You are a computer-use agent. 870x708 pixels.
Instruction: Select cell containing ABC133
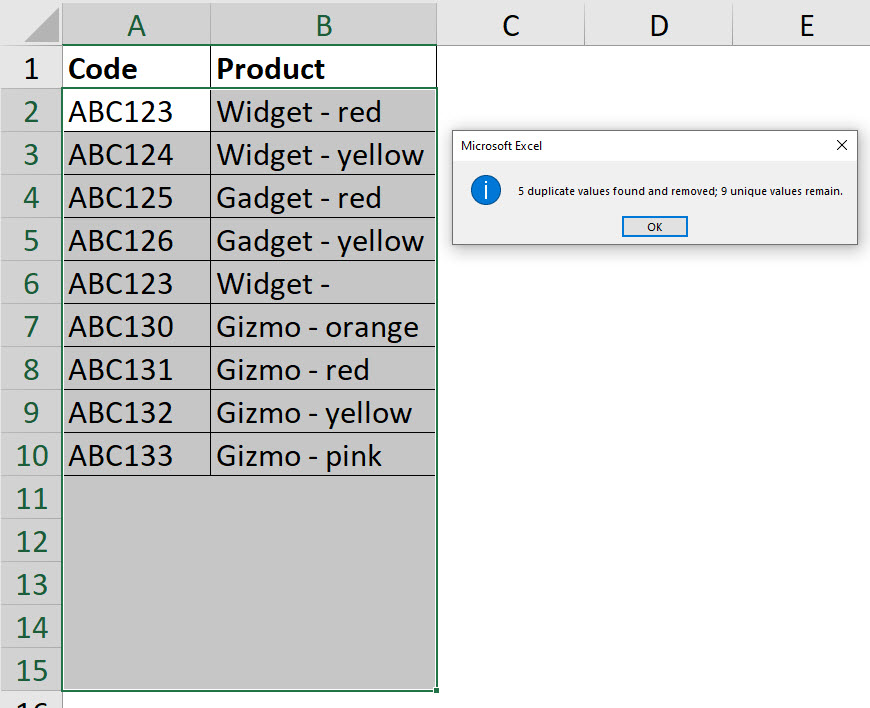(x=137, y=456)
